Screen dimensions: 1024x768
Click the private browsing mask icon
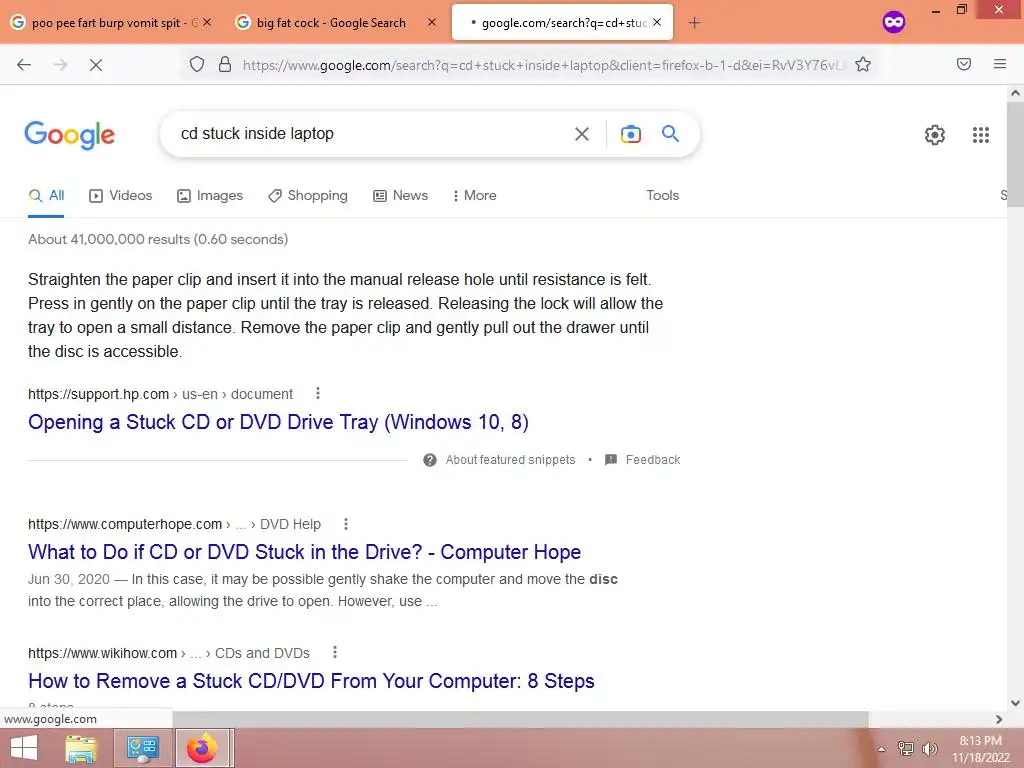pyautogui.click(x=893, y=22)
